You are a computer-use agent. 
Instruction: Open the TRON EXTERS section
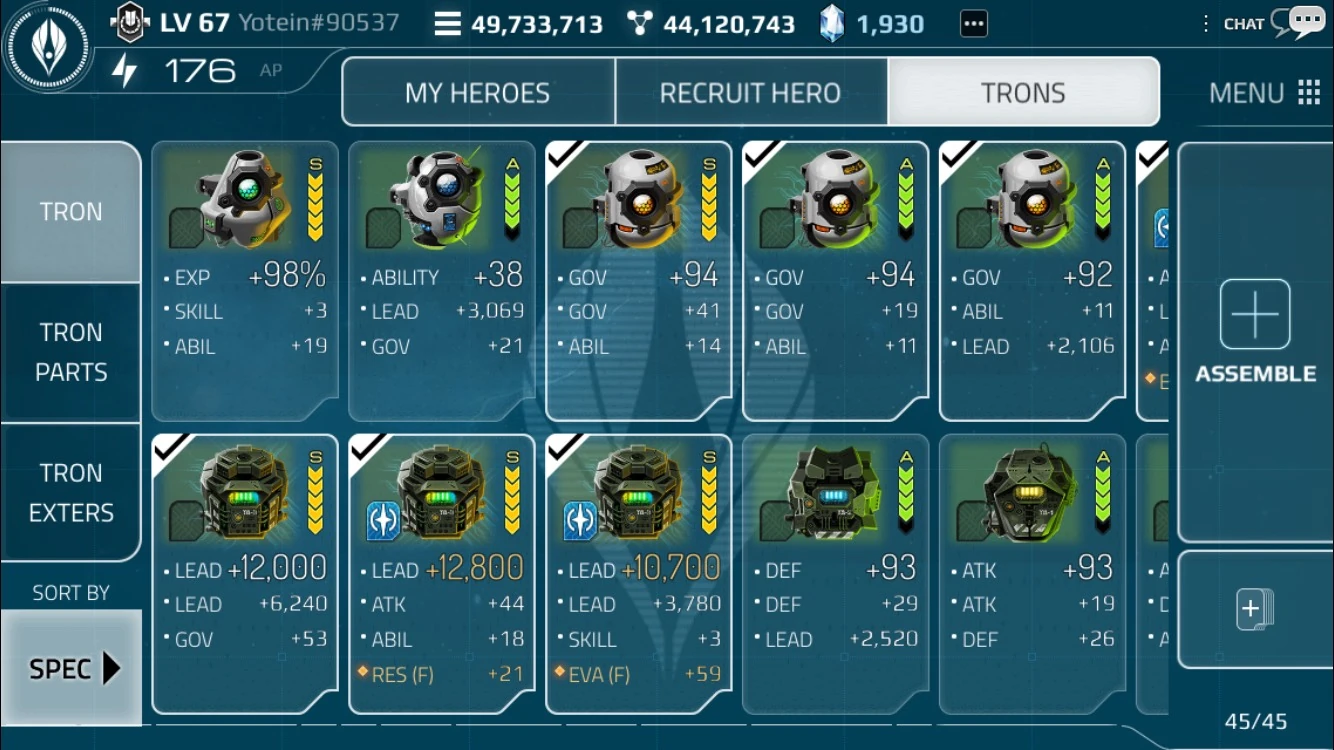click(x=71, y=492)
